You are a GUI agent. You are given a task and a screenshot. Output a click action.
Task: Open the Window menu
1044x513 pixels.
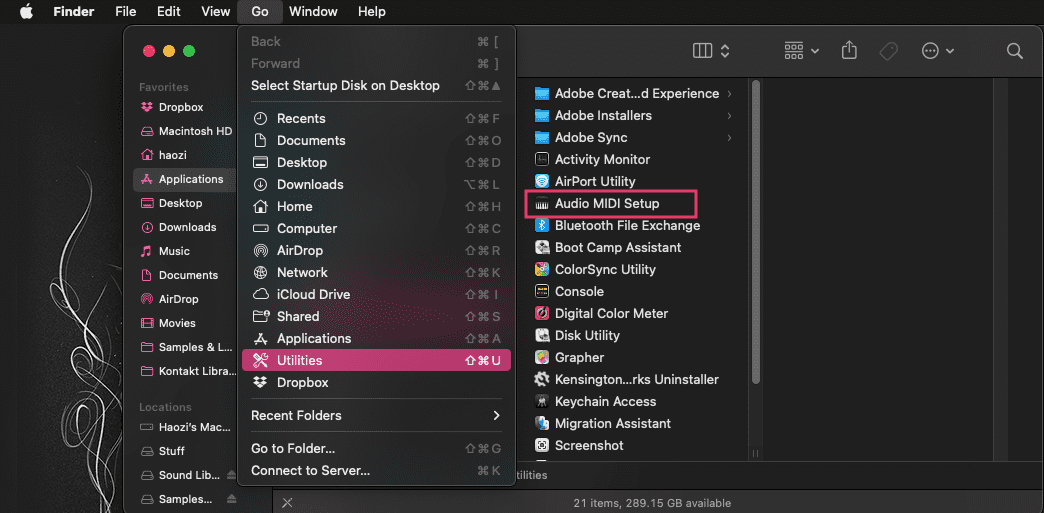point(313,11)
